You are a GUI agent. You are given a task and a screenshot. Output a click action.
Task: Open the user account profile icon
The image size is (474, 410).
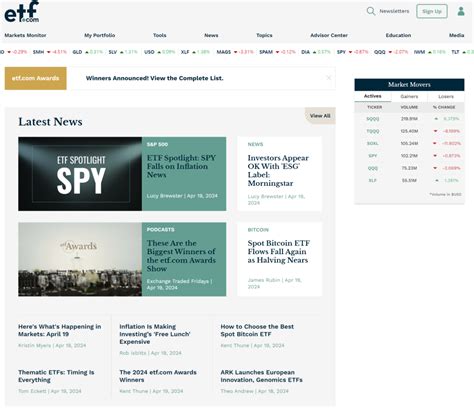[x=461, y=11]
